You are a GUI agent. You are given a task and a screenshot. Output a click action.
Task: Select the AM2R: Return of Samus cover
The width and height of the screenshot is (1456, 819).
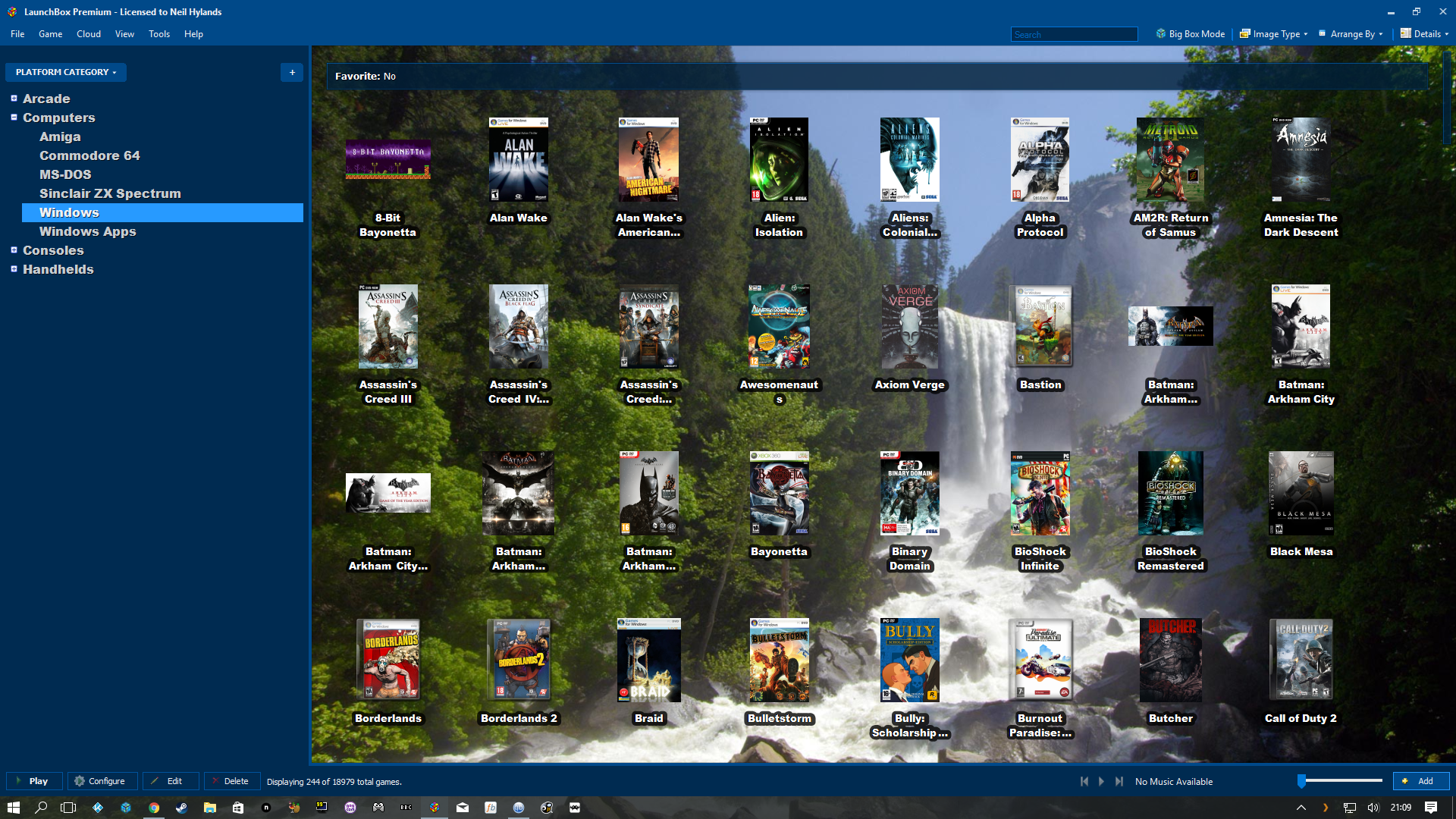tap(1171, 159)
